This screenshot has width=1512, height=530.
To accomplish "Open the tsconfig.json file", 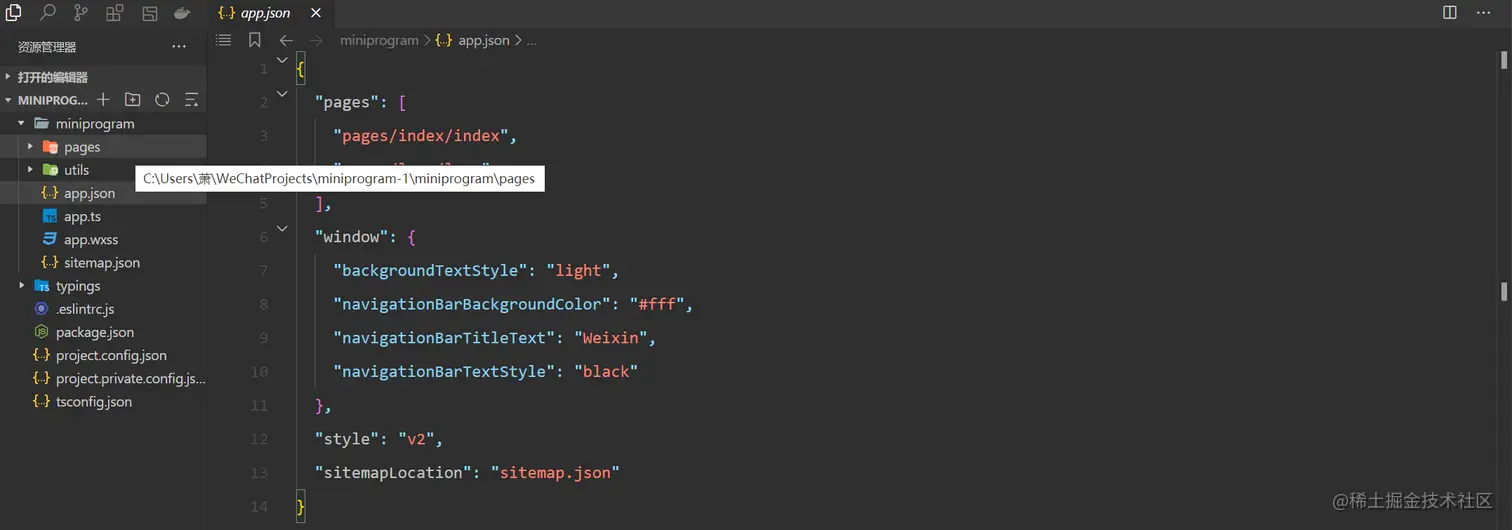I will (x=103, y=401).
